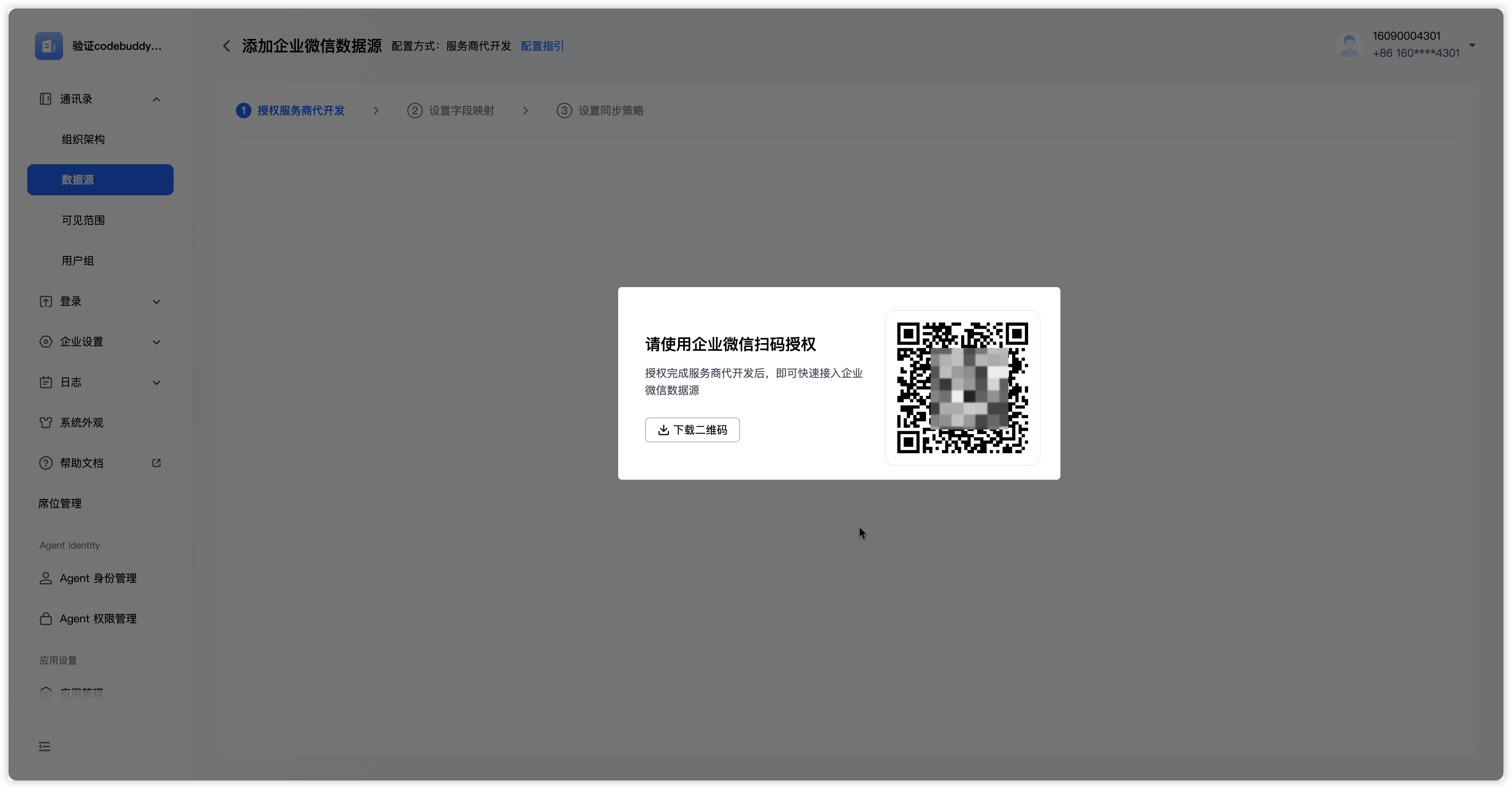The image size is (1512, 789).
Task: Click the 日志 calendar log icon
Action: tap(45, 382)
